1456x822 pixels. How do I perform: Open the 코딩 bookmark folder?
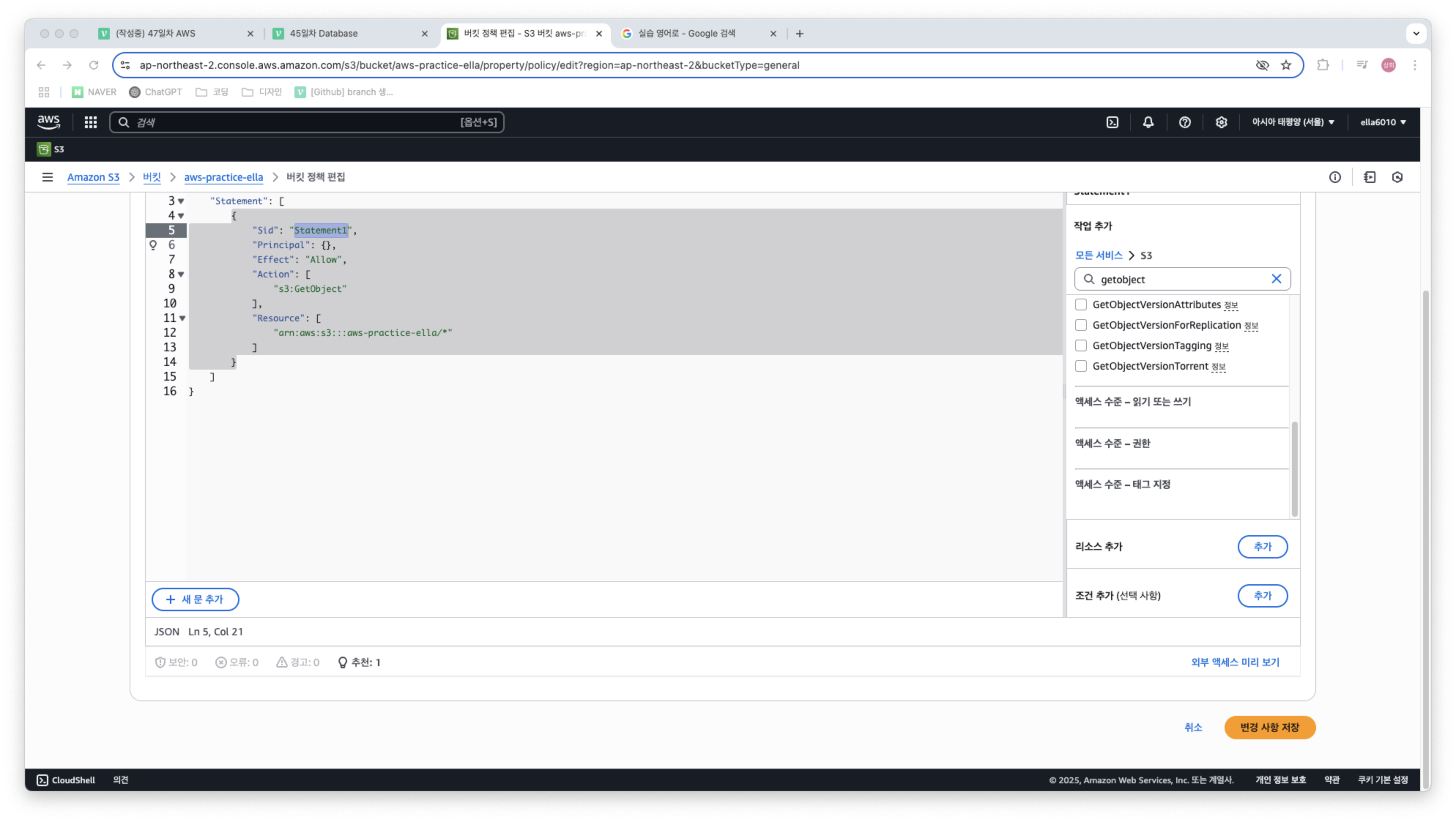[x=212, y=91]
